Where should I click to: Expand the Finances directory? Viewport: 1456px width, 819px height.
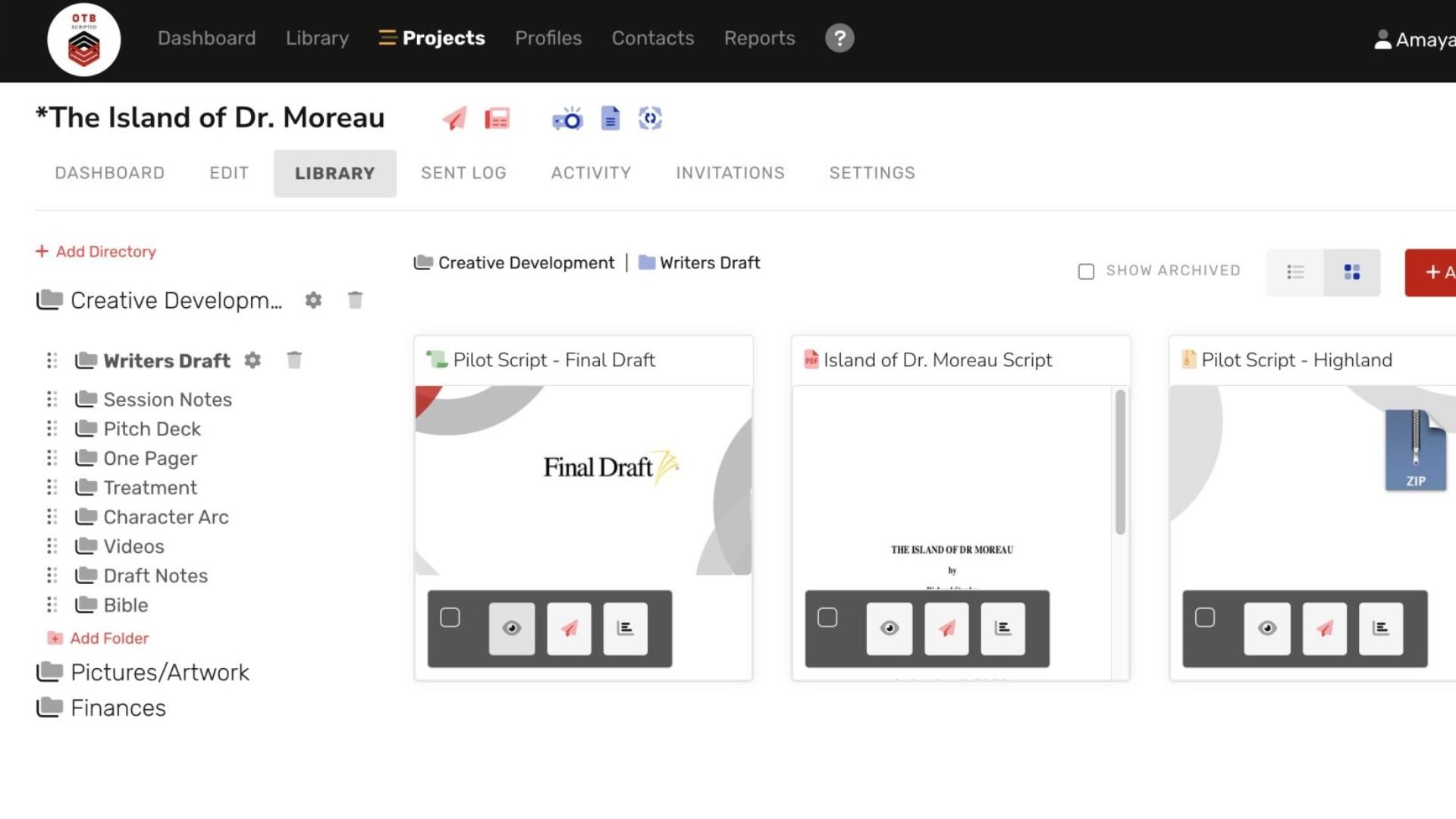tap(118, 708)
